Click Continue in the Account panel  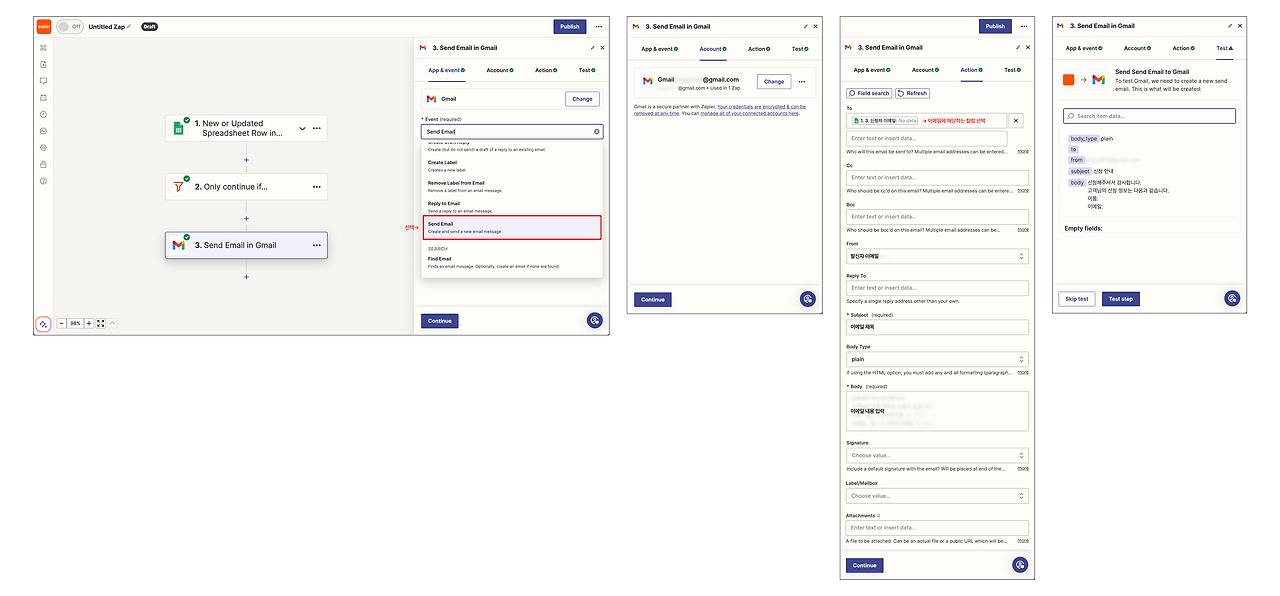[x=653, y=299]
